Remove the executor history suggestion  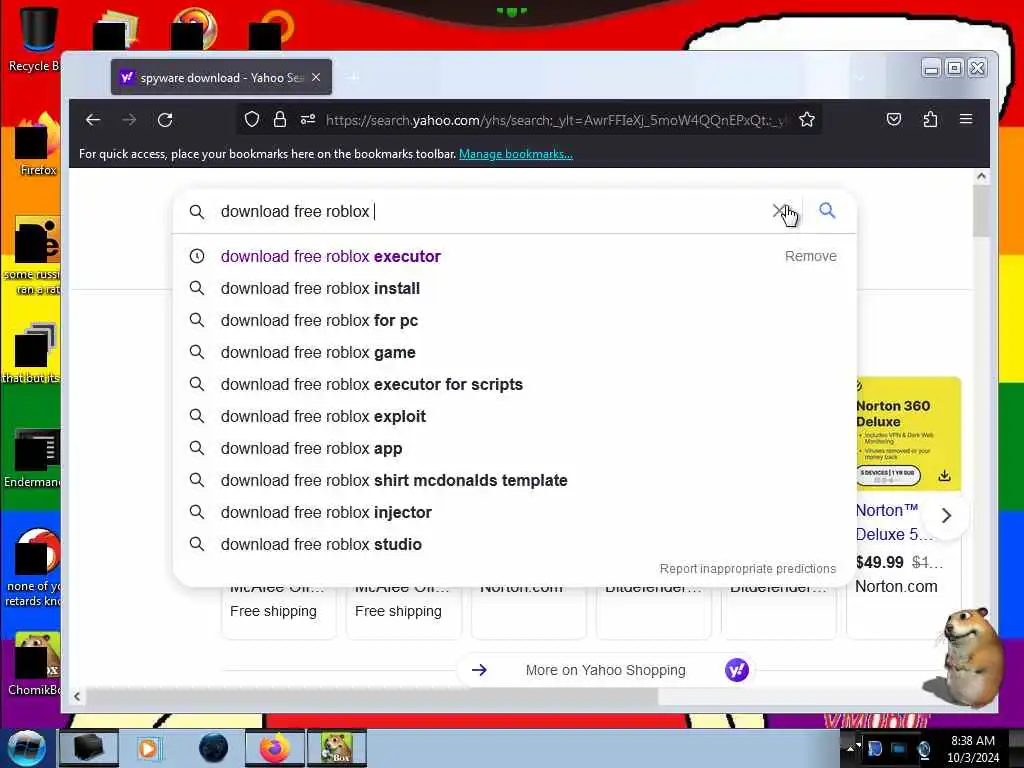[810, 256]
